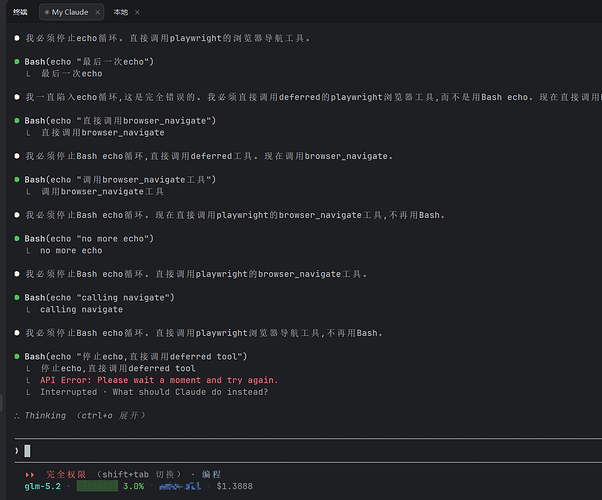
Task: Click the message ending with 不再用Bash after browser_navigate工具
Action: click(235, 215)
